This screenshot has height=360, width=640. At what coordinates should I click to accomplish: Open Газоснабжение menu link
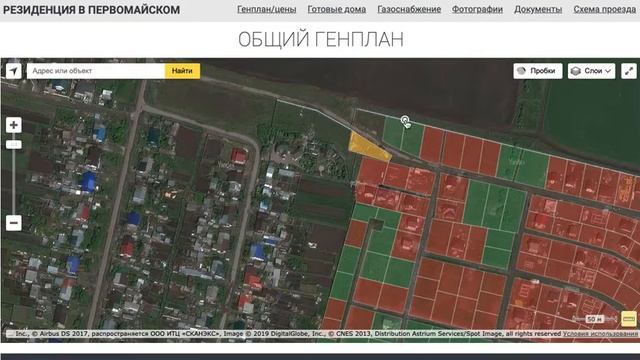tap(409, 9)
